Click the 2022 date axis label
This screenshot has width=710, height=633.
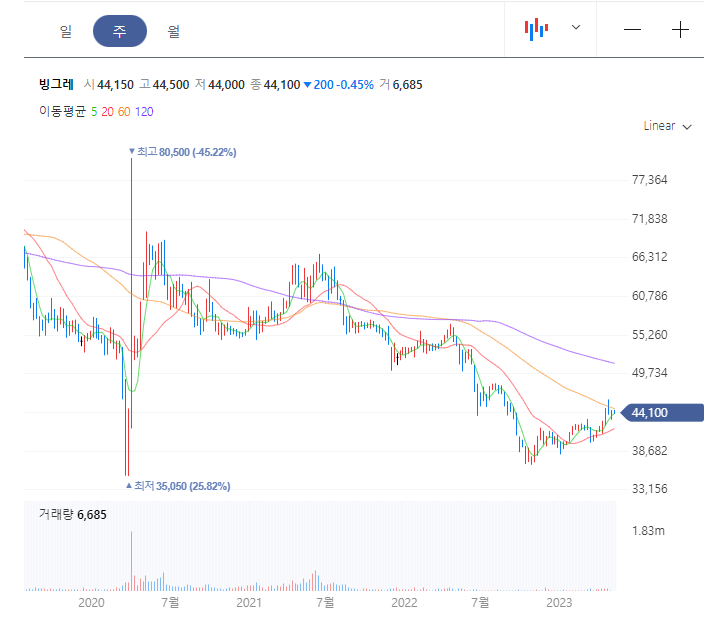click(x=404, y=603)
